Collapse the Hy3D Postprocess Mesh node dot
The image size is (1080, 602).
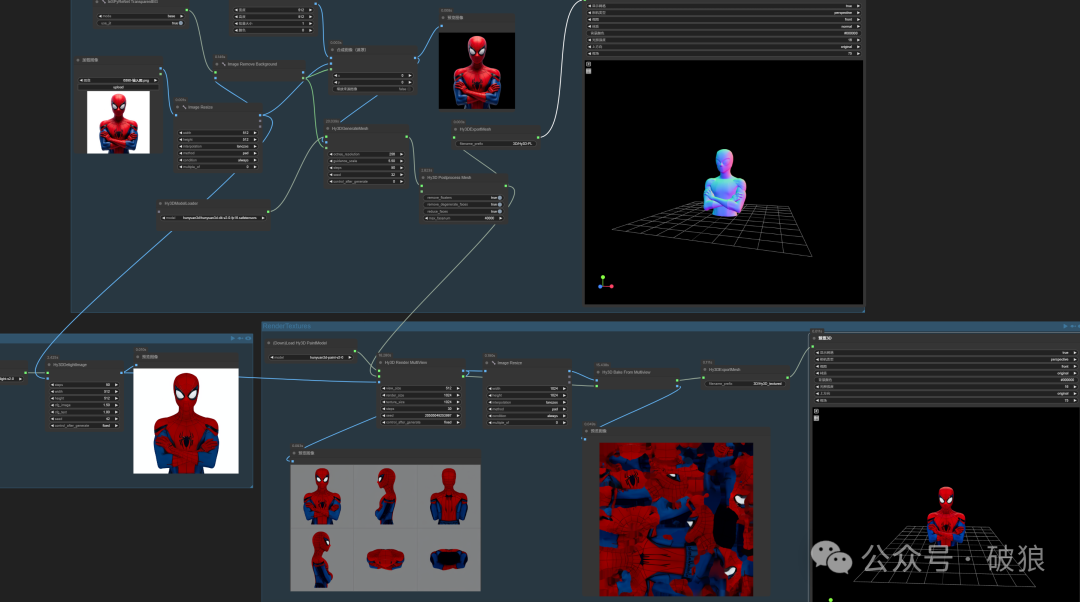[423, 178]
